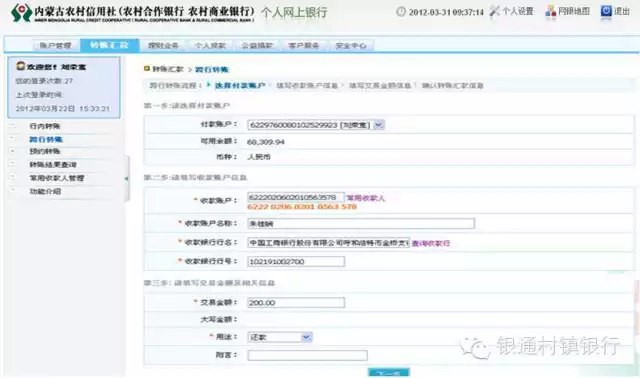Open 常用收款人管理 in the sidebar
Viewport: 640px width, 378px height.
point(57,178)
